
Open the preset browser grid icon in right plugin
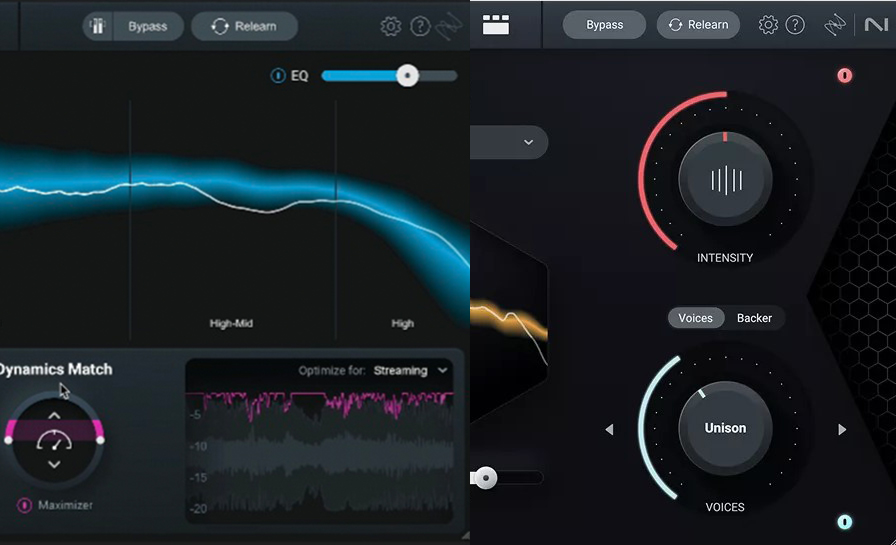point(495,25)
